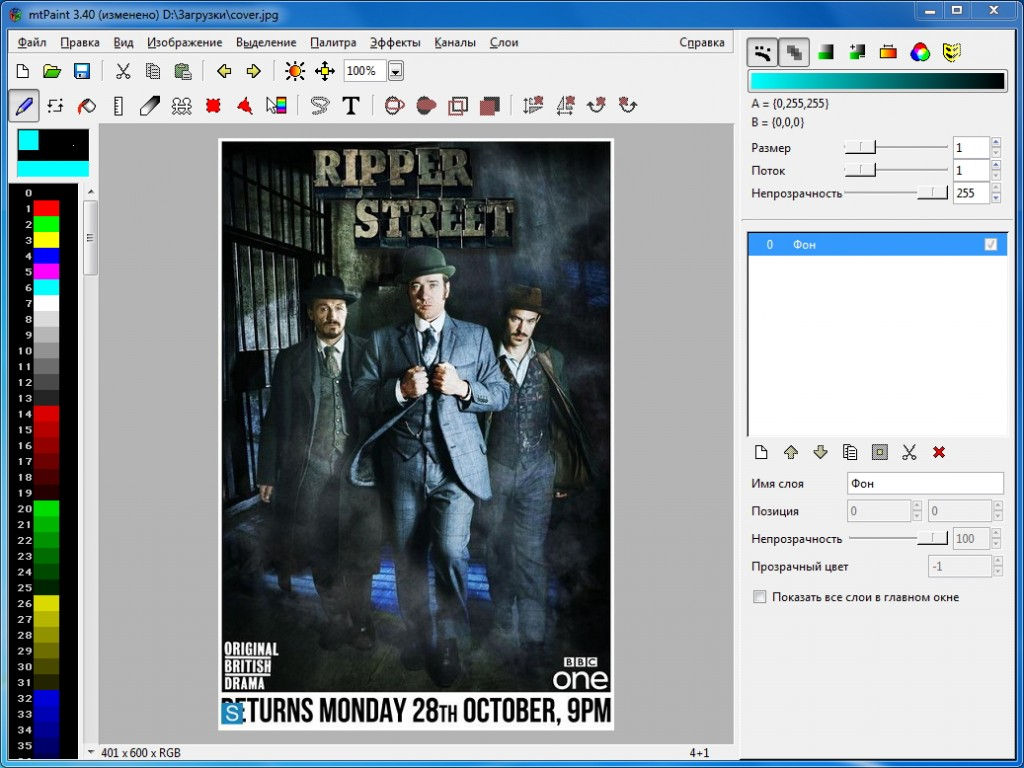Toggle the continuous painting mode button

tap(763, 52)
